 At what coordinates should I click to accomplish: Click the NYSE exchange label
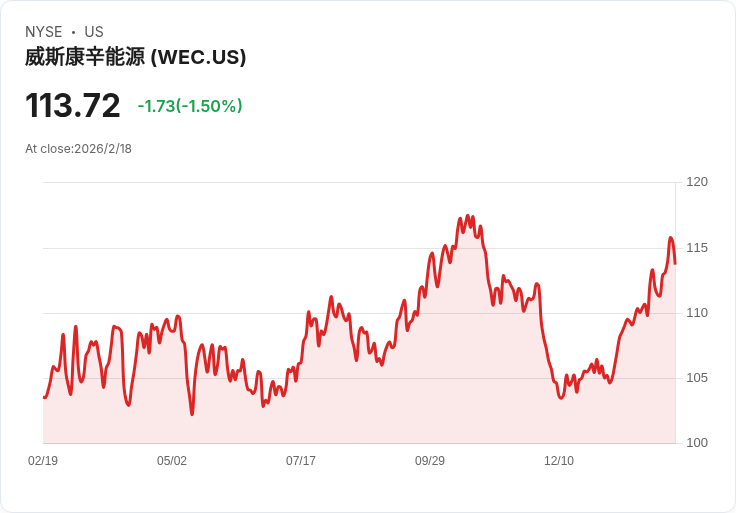point(44,32)
